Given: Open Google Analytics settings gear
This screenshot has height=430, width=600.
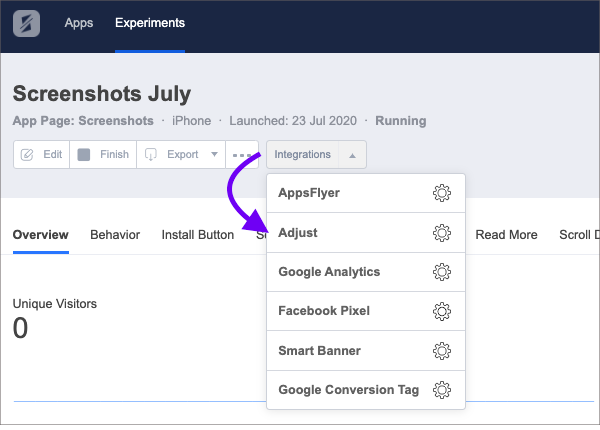Looking at the screenshot, I should pos(442,272).
